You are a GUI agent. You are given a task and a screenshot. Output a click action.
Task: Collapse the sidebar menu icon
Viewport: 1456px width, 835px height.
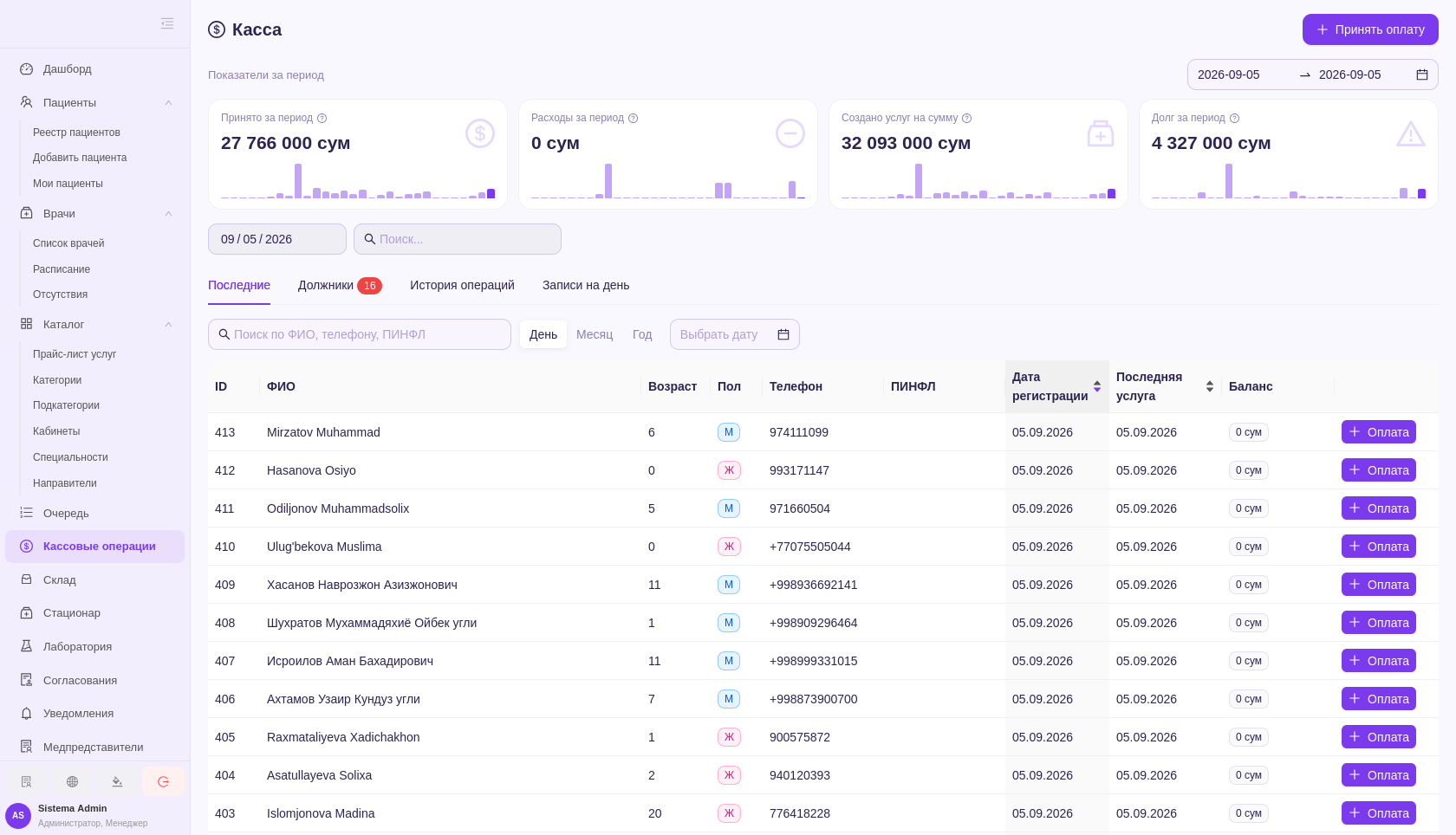(x=167, y=23)
